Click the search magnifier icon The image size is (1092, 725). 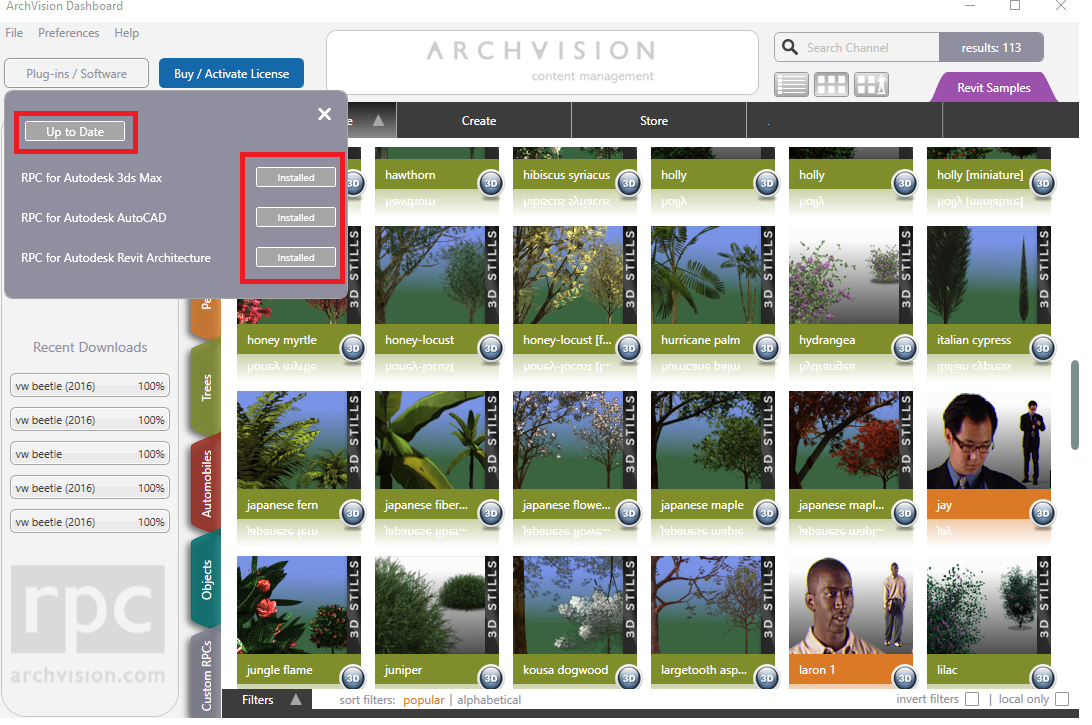(x=790, y=47)
